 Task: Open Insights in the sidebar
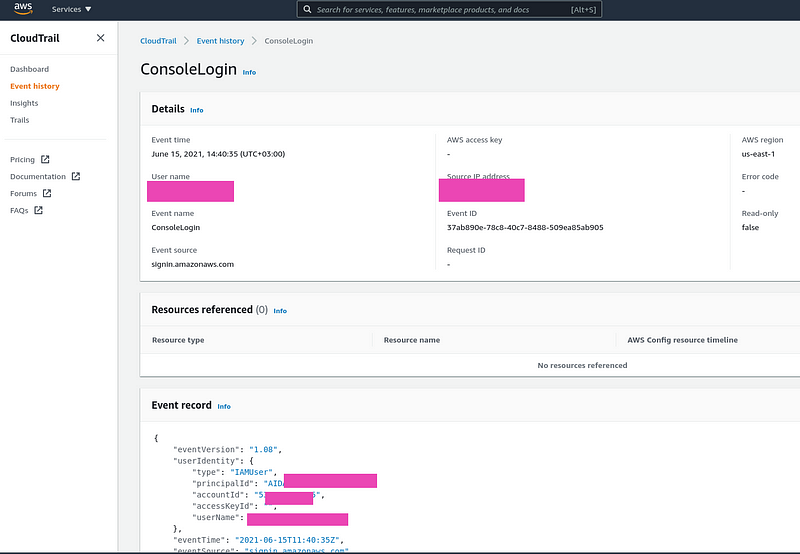[x=24, y=103]
